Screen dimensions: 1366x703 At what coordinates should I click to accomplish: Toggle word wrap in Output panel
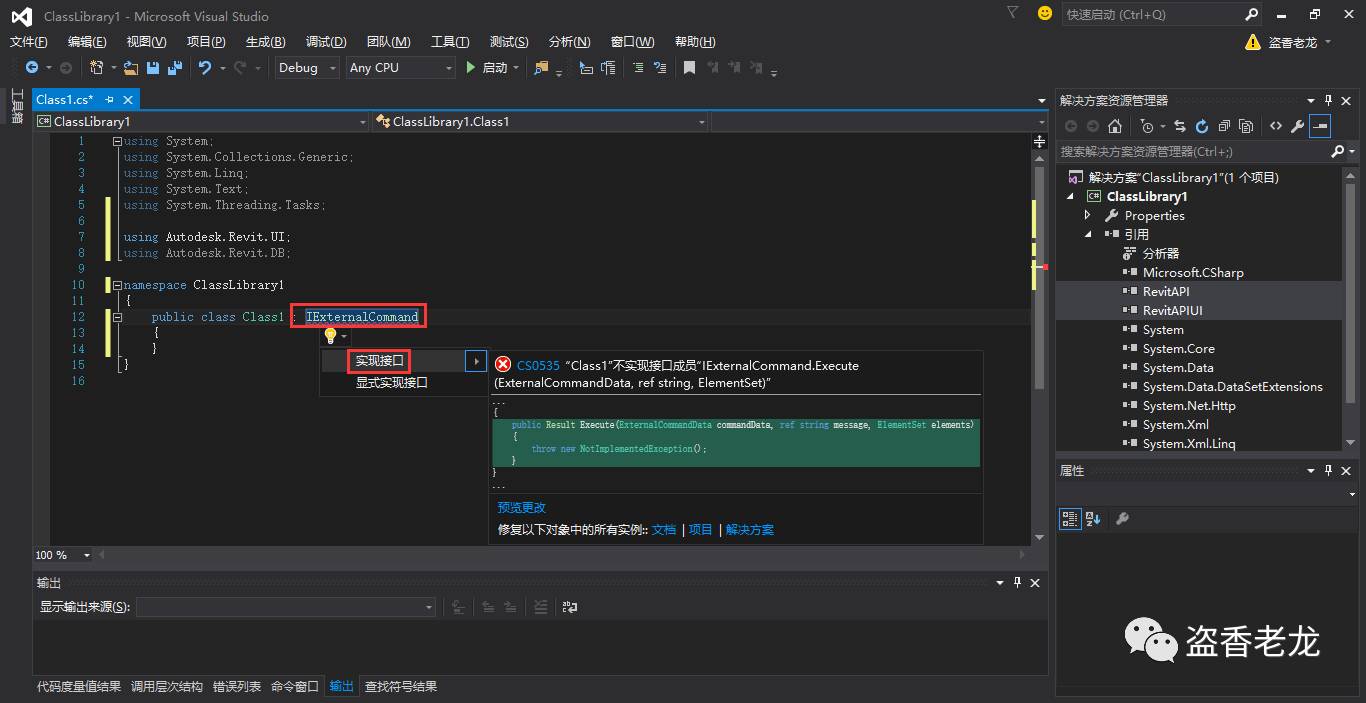click(x=570, y=606)
